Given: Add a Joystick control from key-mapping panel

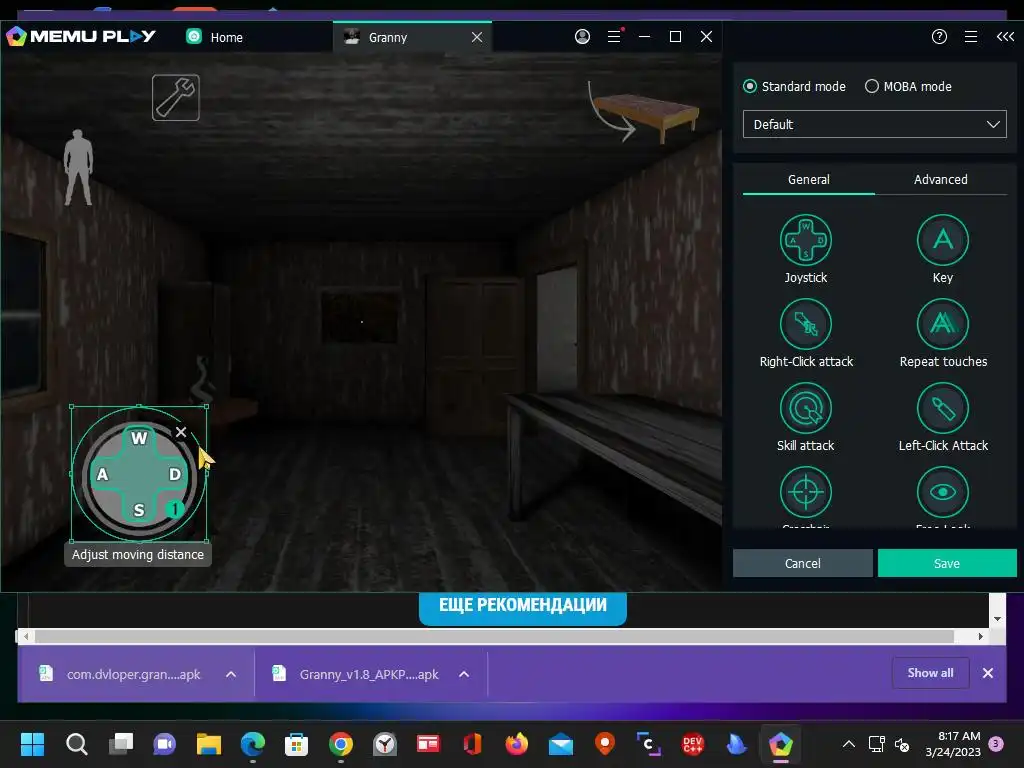Looking at the screenshot, I should [x=805, y=240].
